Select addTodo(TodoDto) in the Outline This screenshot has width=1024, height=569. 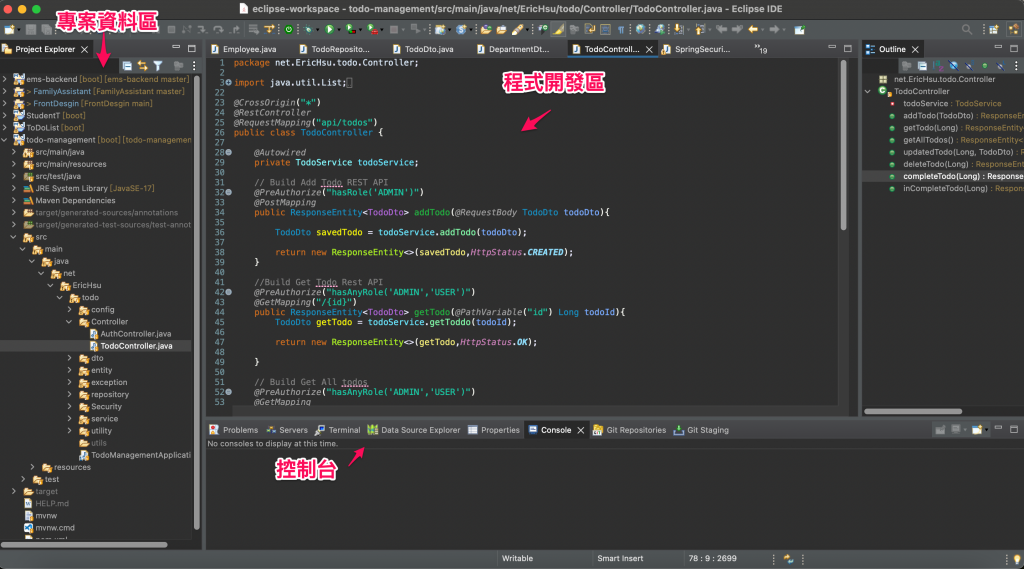pos(940,115)
